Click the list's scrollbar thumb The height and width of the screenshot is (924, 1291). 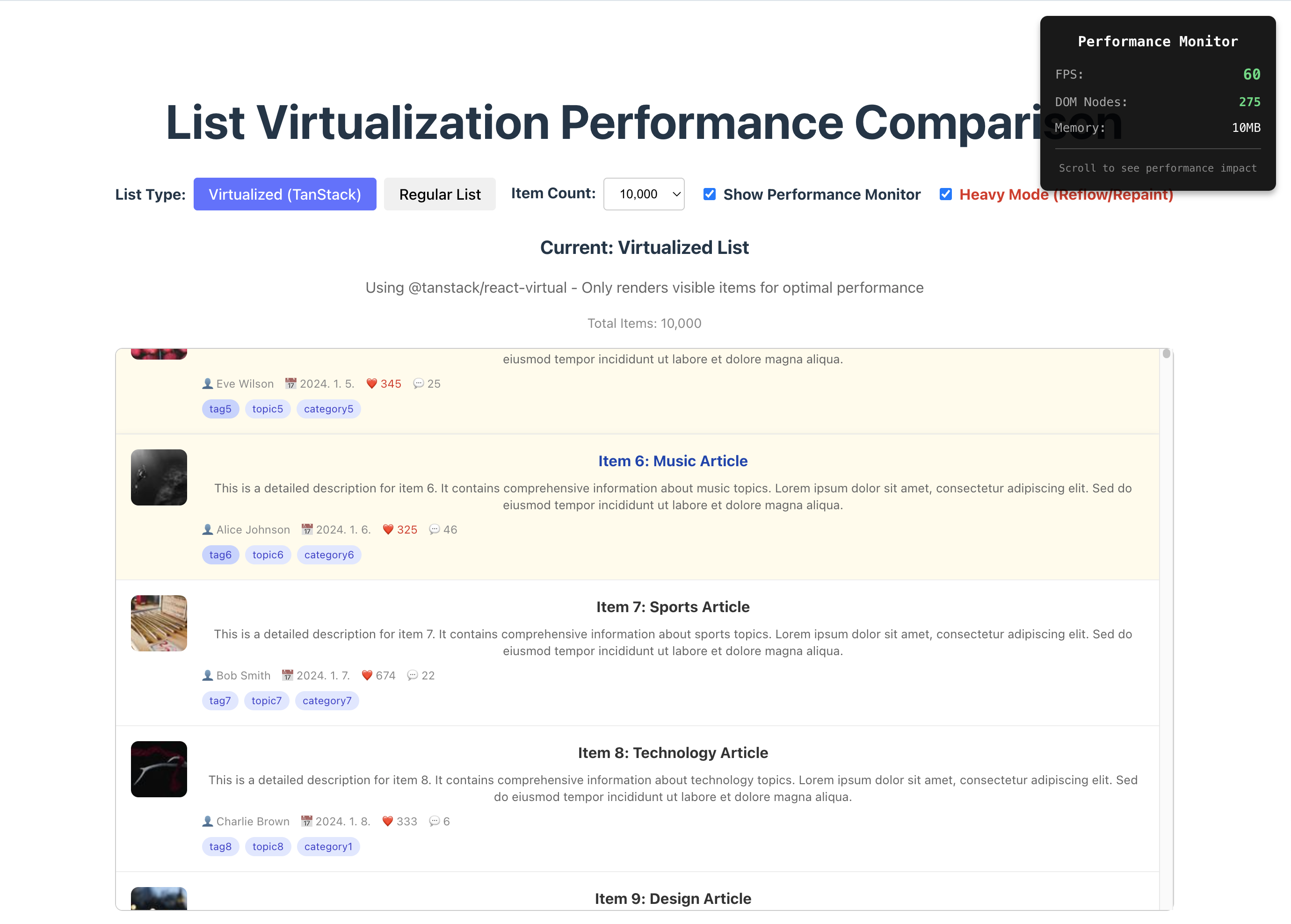(1166, 354)
